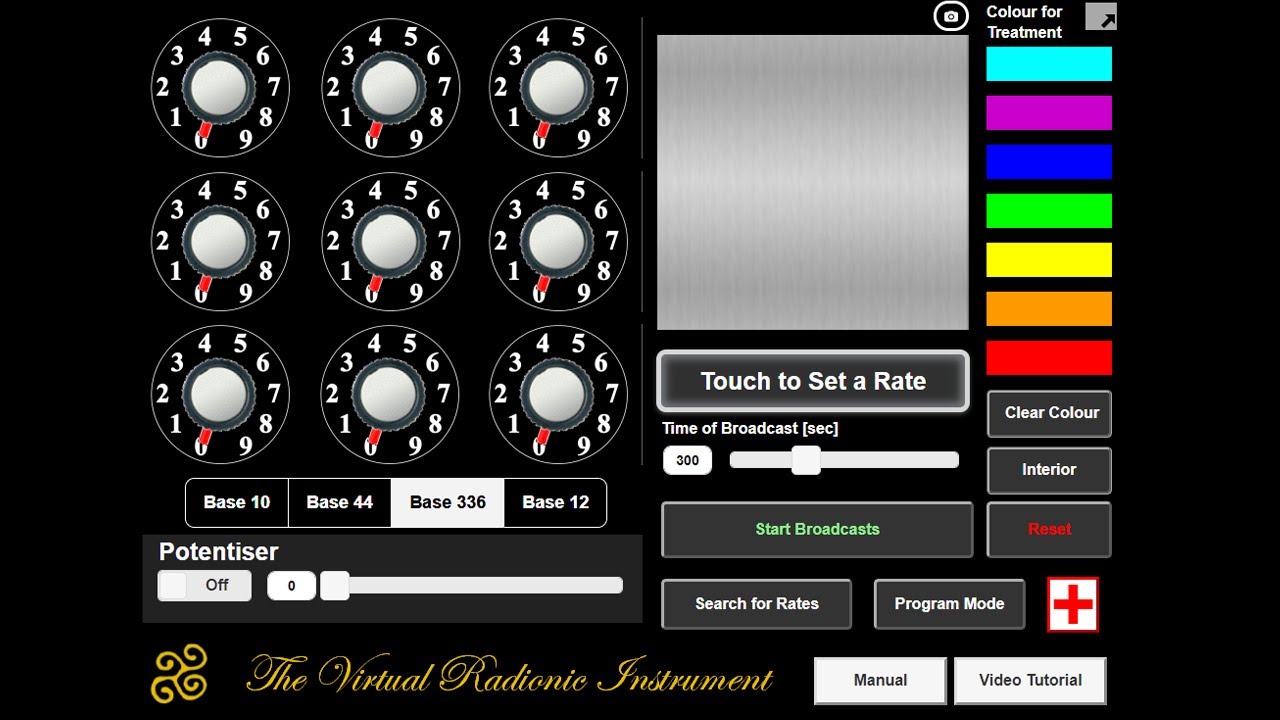Select the red treatment colour
Viewport: 1280px width, 720px height.
click(x=1049, y=358)
